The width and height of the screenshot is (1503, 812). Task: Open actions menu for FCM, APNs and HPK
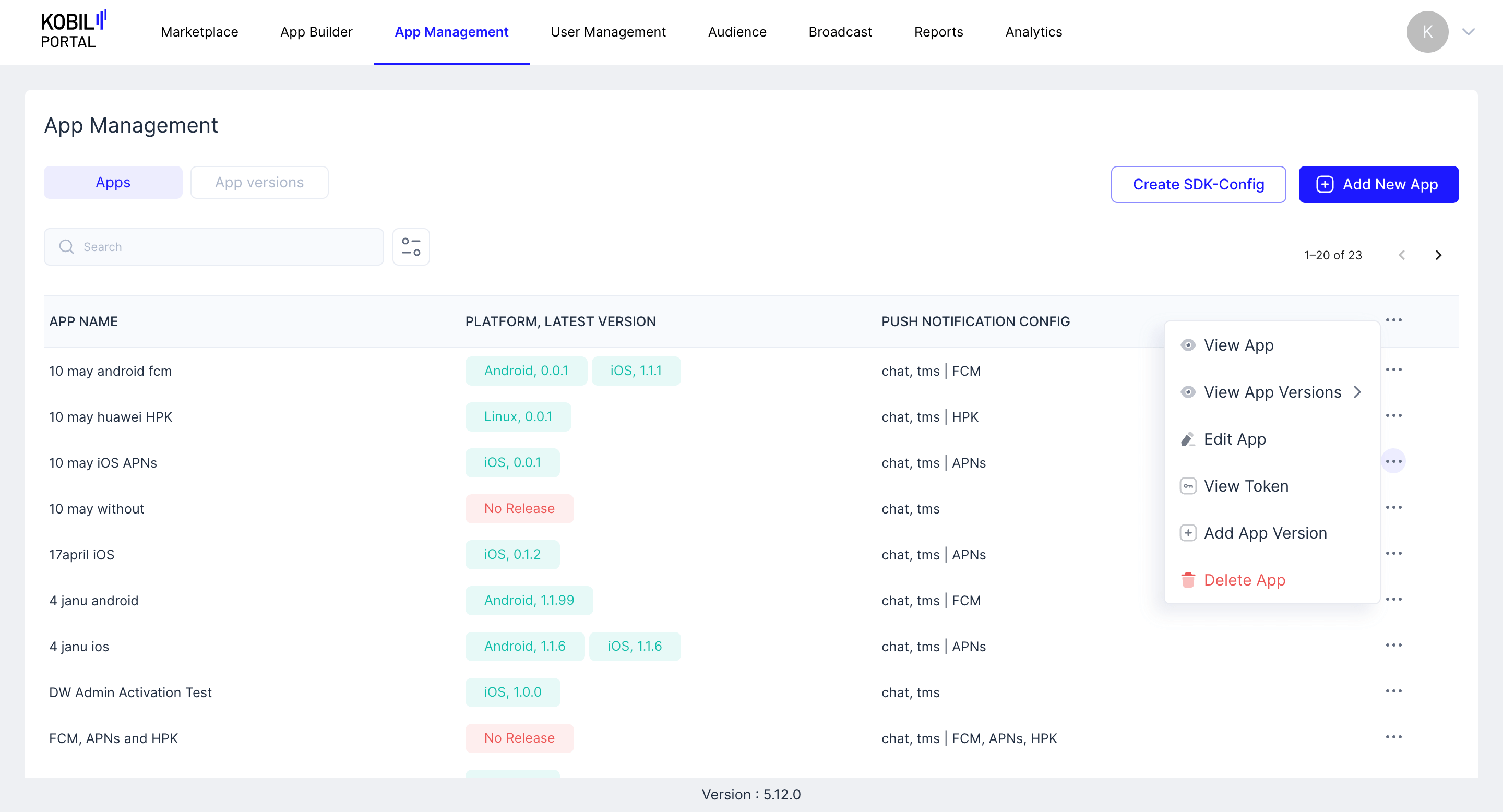coord(1393,737)
